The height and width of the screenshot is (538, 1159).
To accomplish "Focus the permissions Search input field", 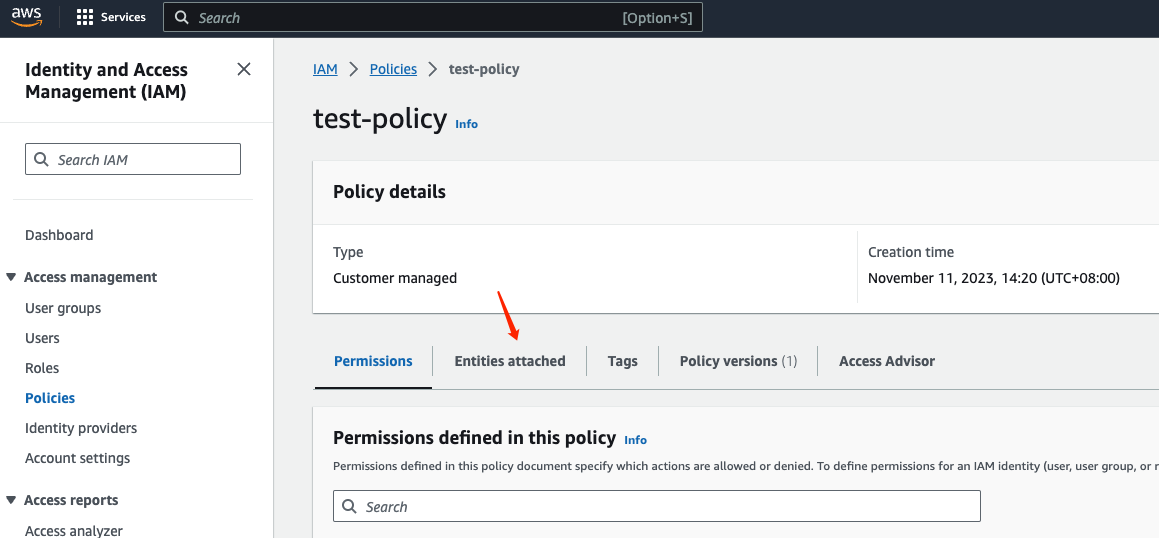I will (x=657, y=506).
